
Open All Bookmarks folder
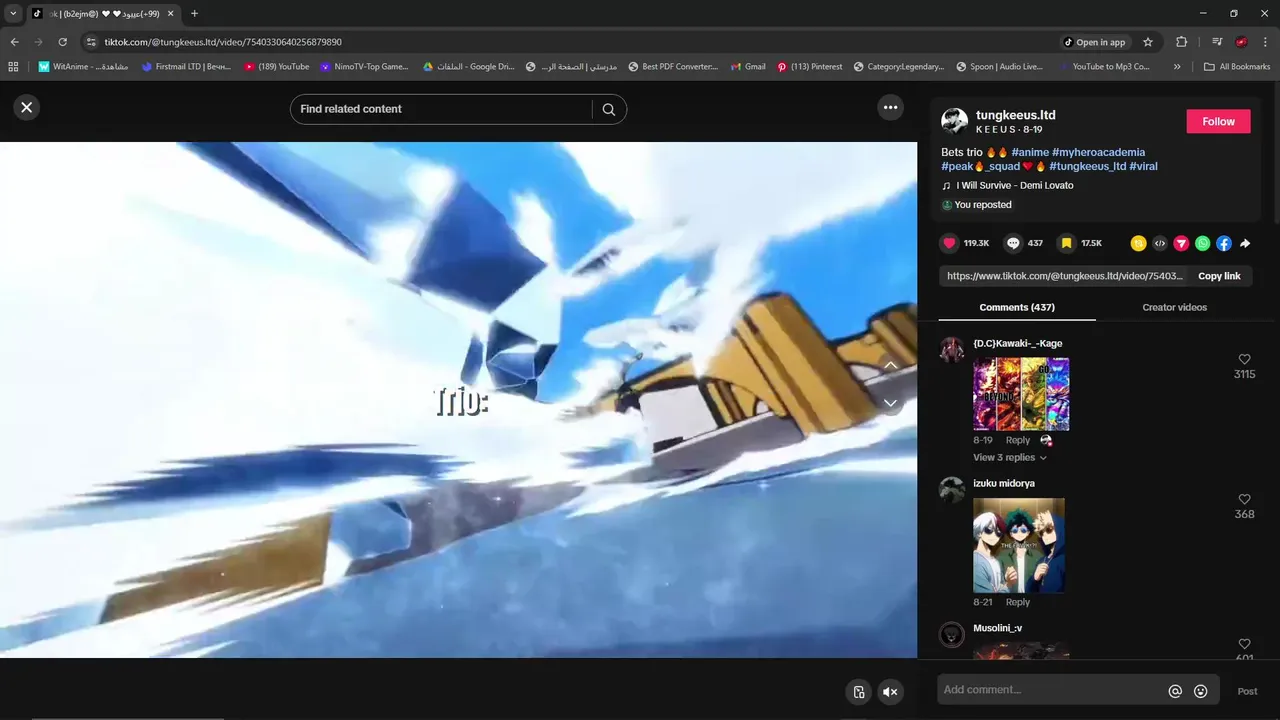click(x=1237, y=67)
